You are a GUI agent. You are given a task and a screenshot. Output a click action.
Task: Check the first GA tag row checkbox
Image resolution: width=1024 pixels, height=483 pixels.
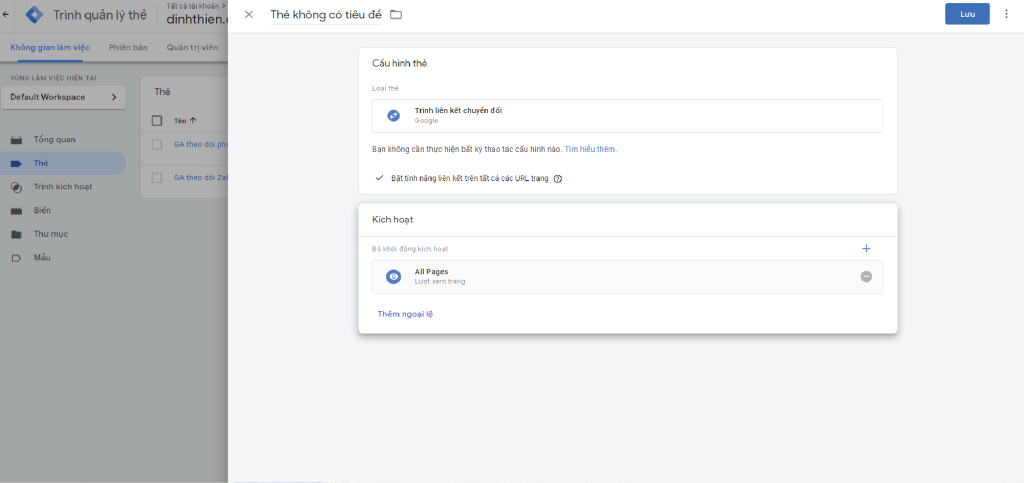click(x=157, y=145)
